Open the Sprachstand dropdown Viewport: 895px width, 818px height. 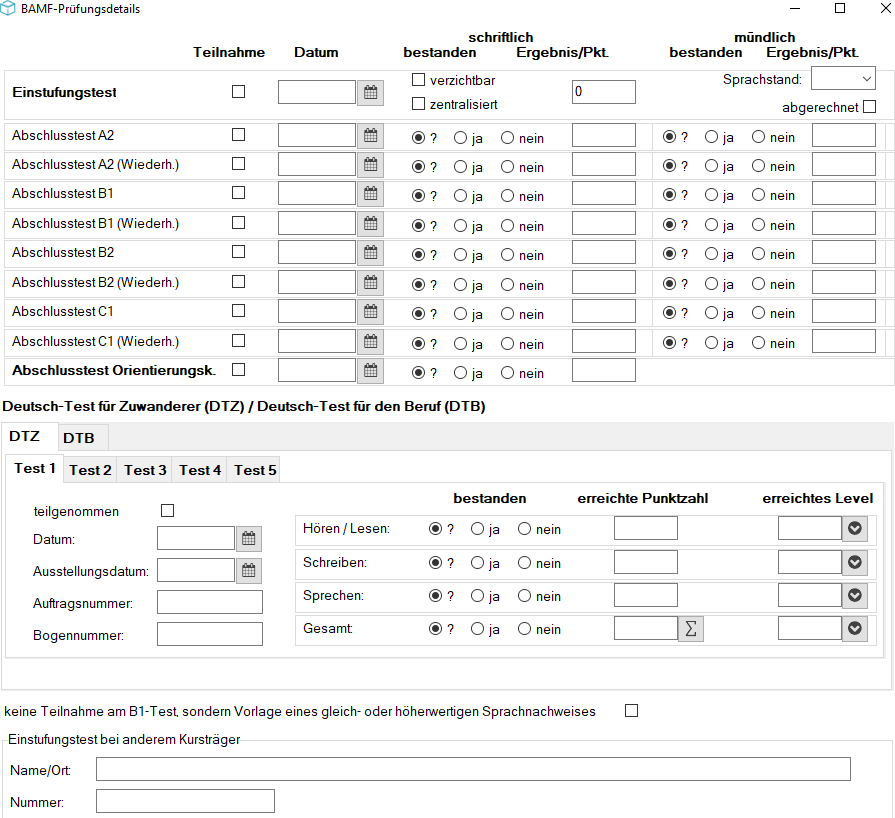click(x=843, y=79)
